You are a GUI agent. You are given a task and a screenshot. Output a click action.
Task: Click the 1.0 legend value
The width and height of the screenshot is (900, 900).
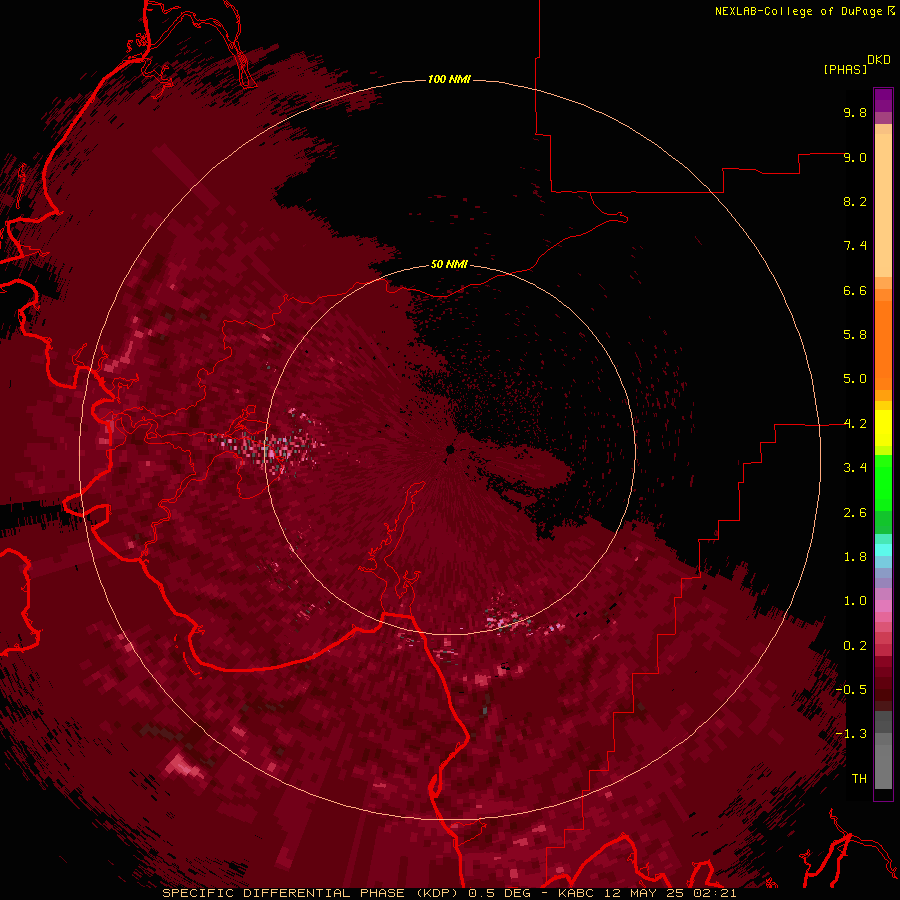(855, 601)
